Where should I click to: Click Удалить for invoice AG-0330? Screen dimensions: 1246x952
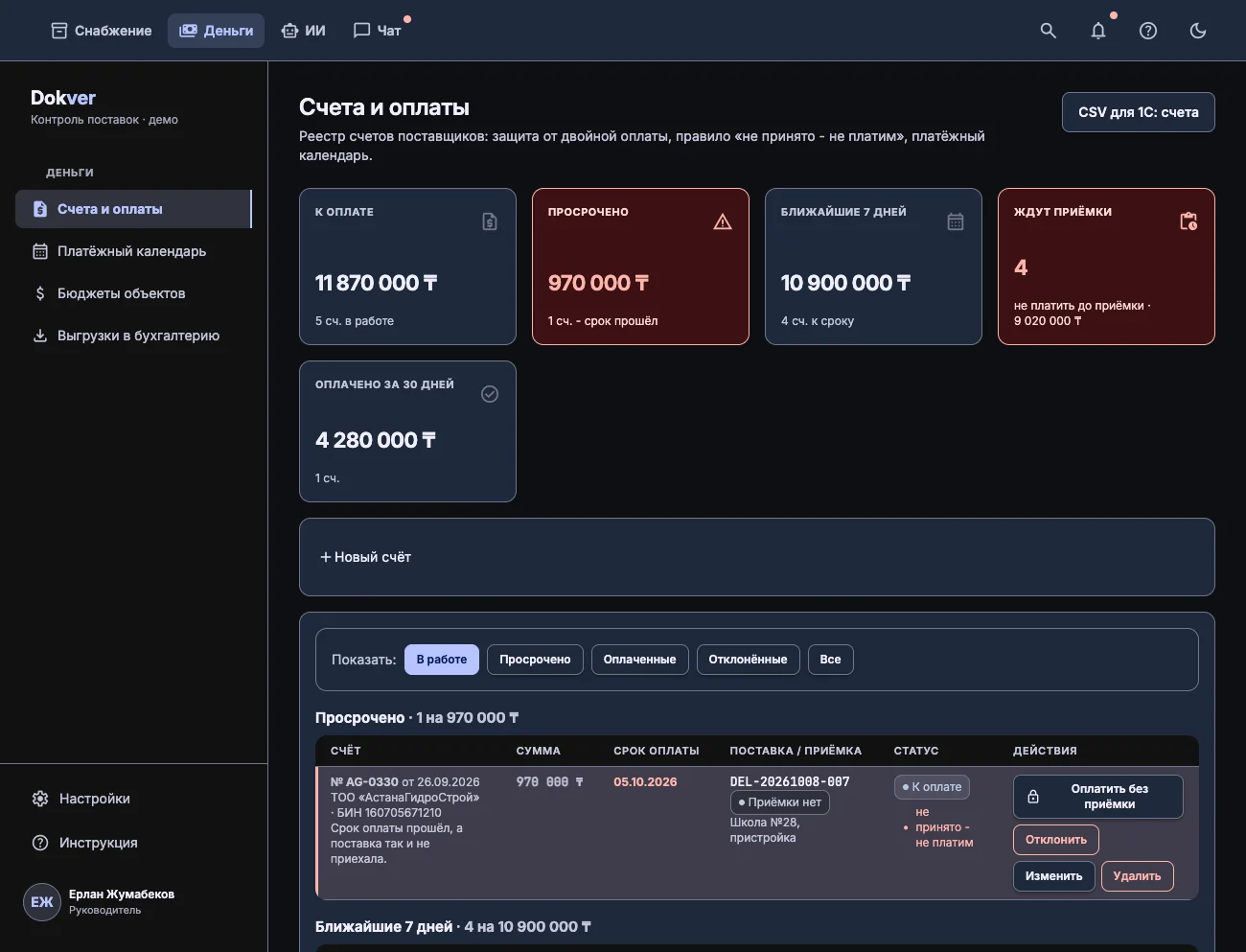pyautogui.click(x=1138, y=876)
